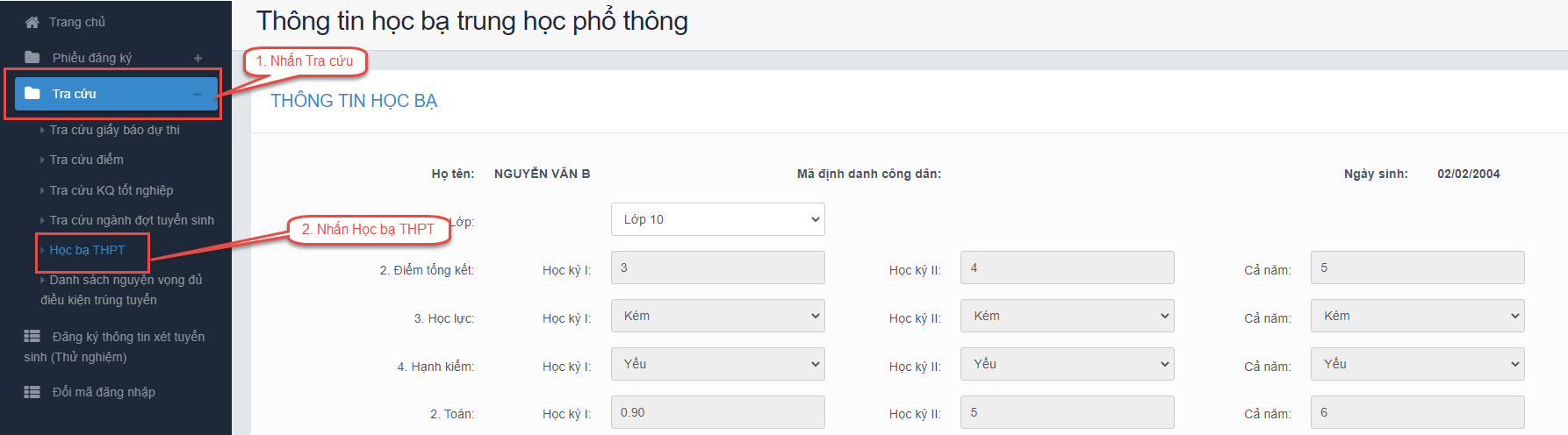This screenshot has width=1568, height=435.
Task: Open Học lực Học kỳ II dropdown
Action: tap(1067, 316)
